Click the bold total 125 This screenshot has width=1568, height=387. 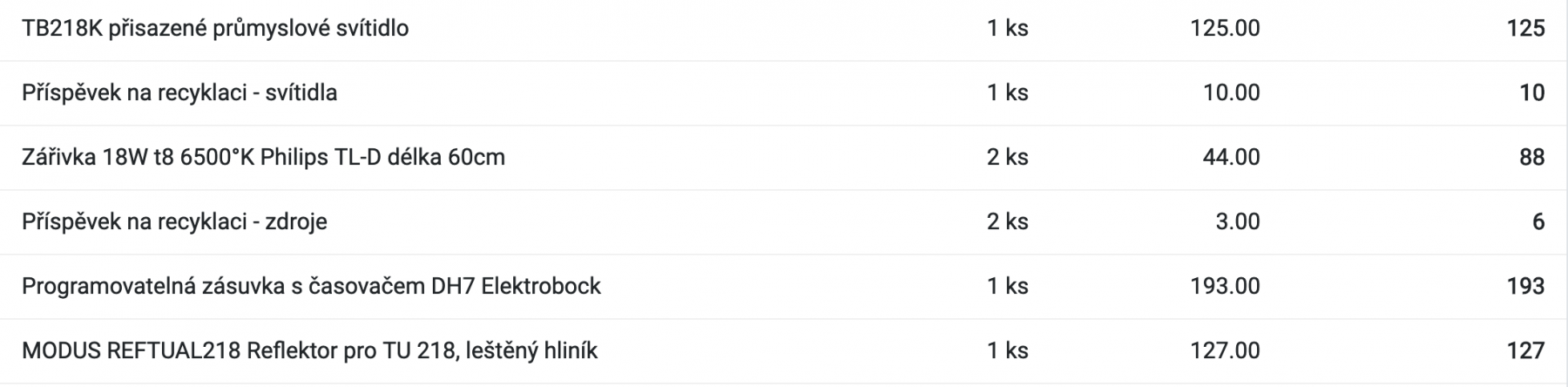[1525, 28]
